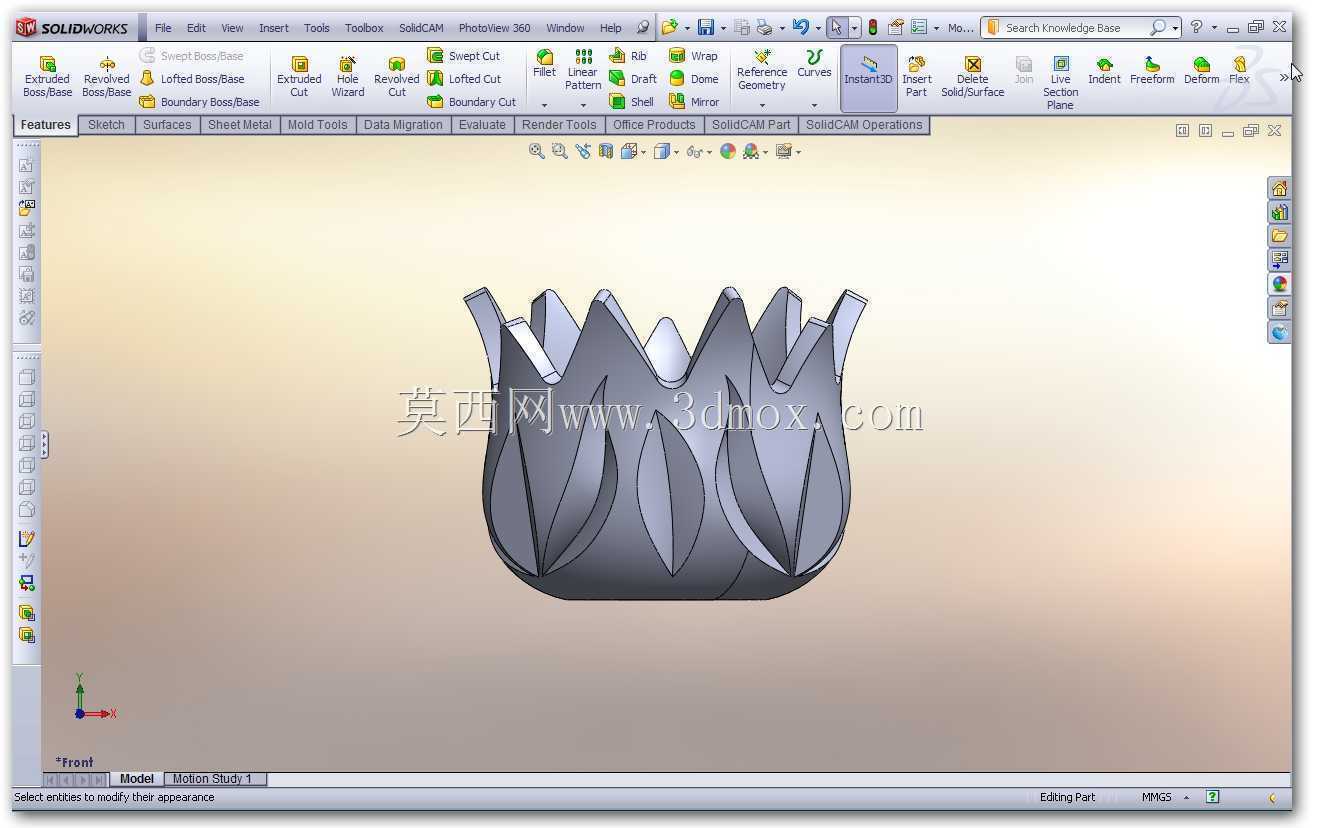1319x828 pixels.
Task: Expand the View Orientation dropdown
Action: coord(641,152)
